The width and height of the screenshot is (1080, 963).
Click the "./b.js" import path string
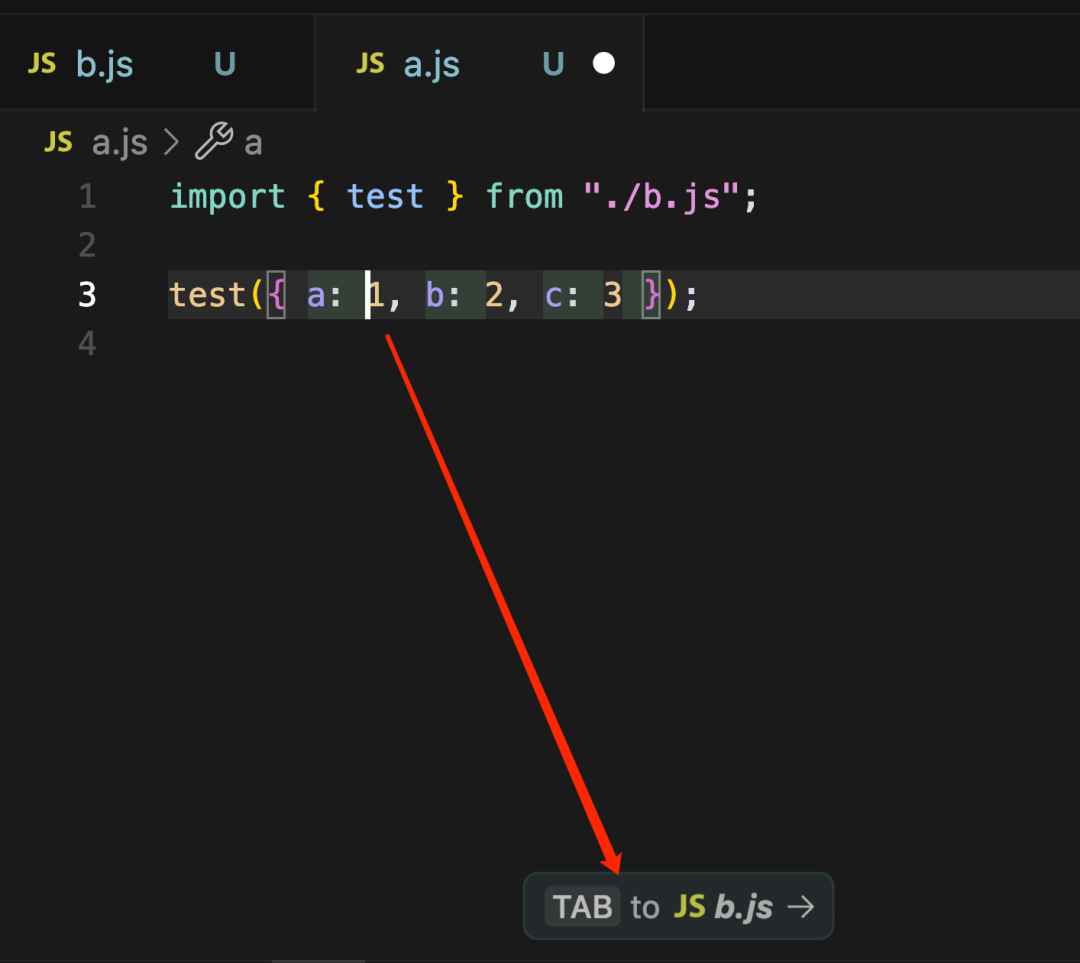coord(662,196)
